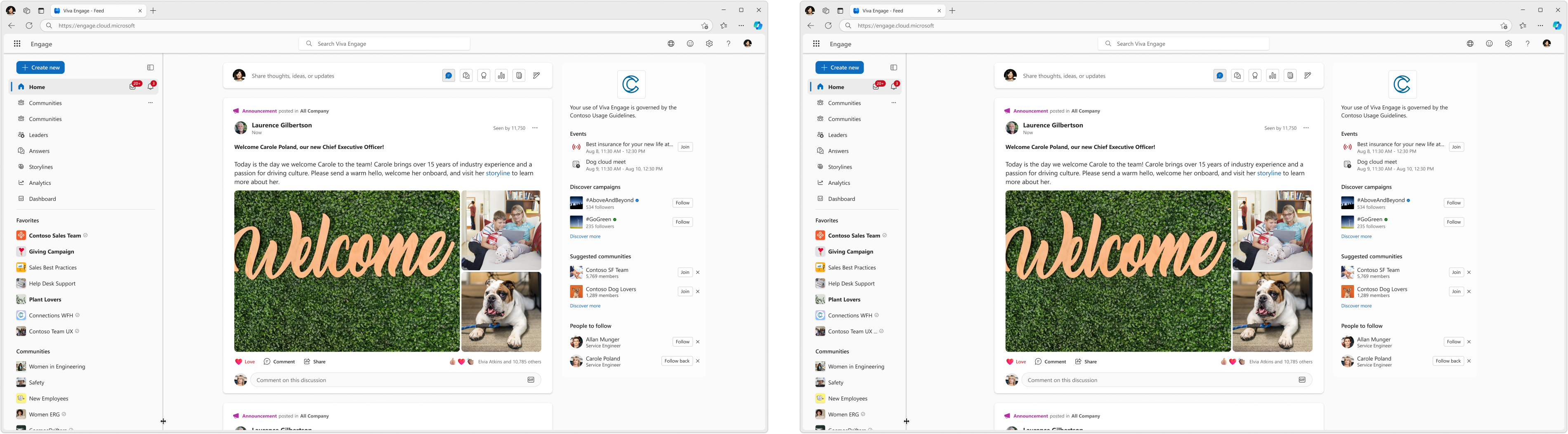This screenshot has height=434, width=1568.
Task: Collapse the sidebar panel icon in left window
Action: [x=150, y=68]
